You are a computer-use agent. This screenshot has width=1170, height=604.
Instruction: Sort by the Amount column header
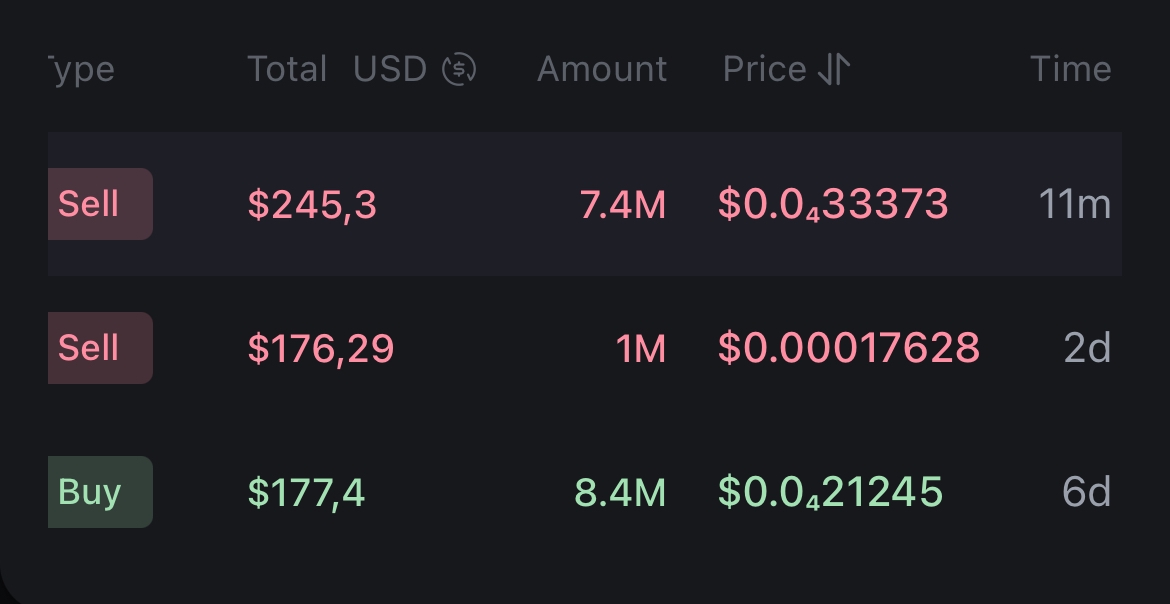point(602,69)
